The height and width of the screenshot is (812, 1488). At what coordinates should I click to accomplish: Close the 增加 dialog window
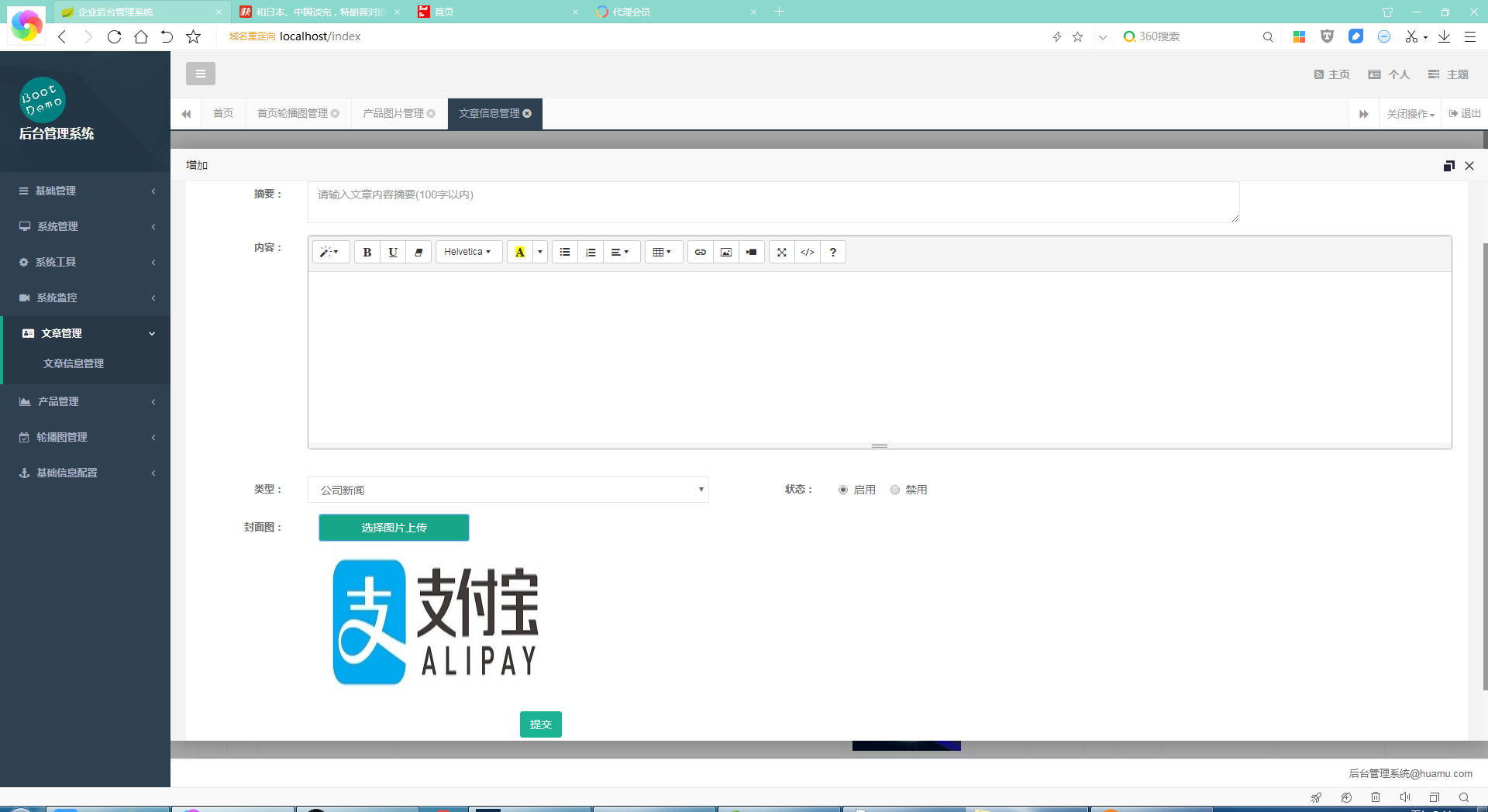1469,166
